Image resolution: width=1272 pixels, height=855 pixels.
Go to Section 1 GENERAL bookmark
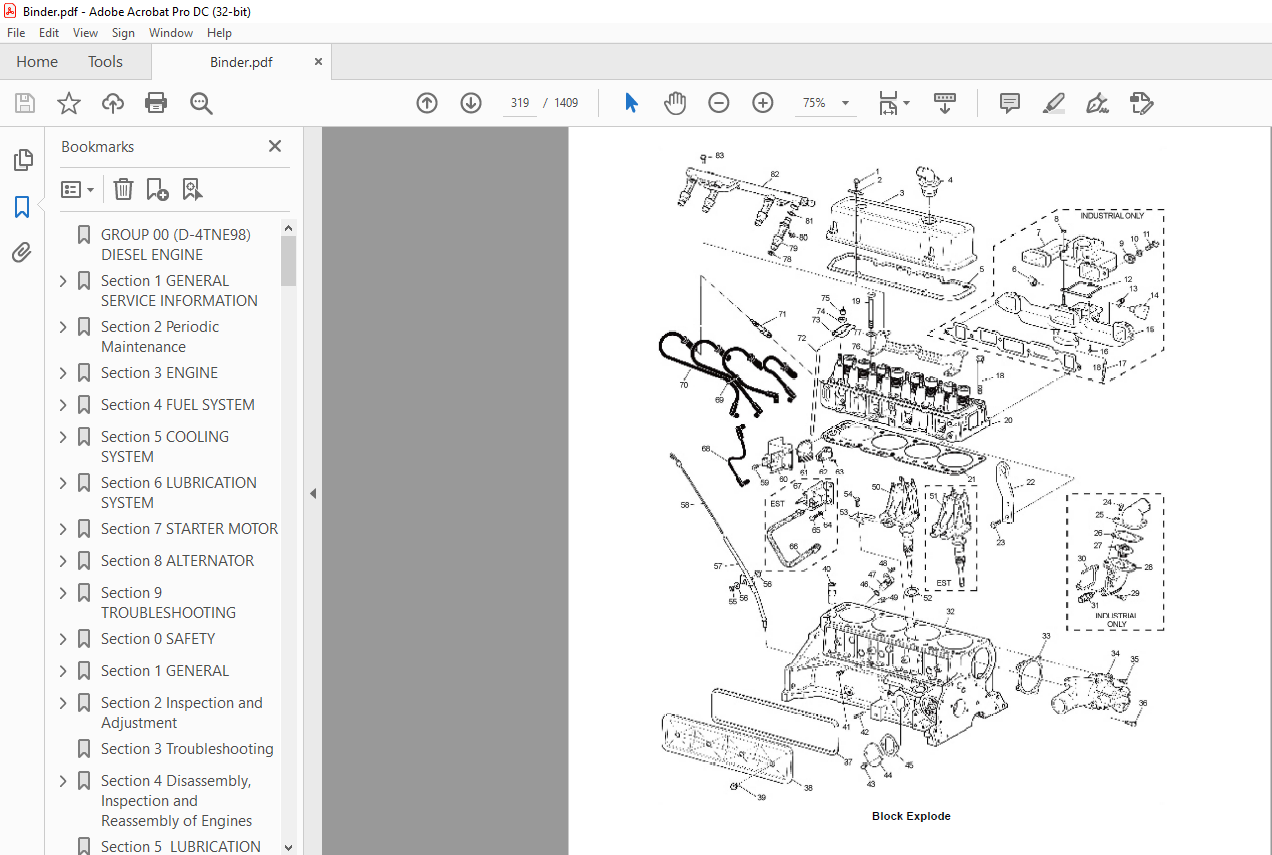coord(165,671)
